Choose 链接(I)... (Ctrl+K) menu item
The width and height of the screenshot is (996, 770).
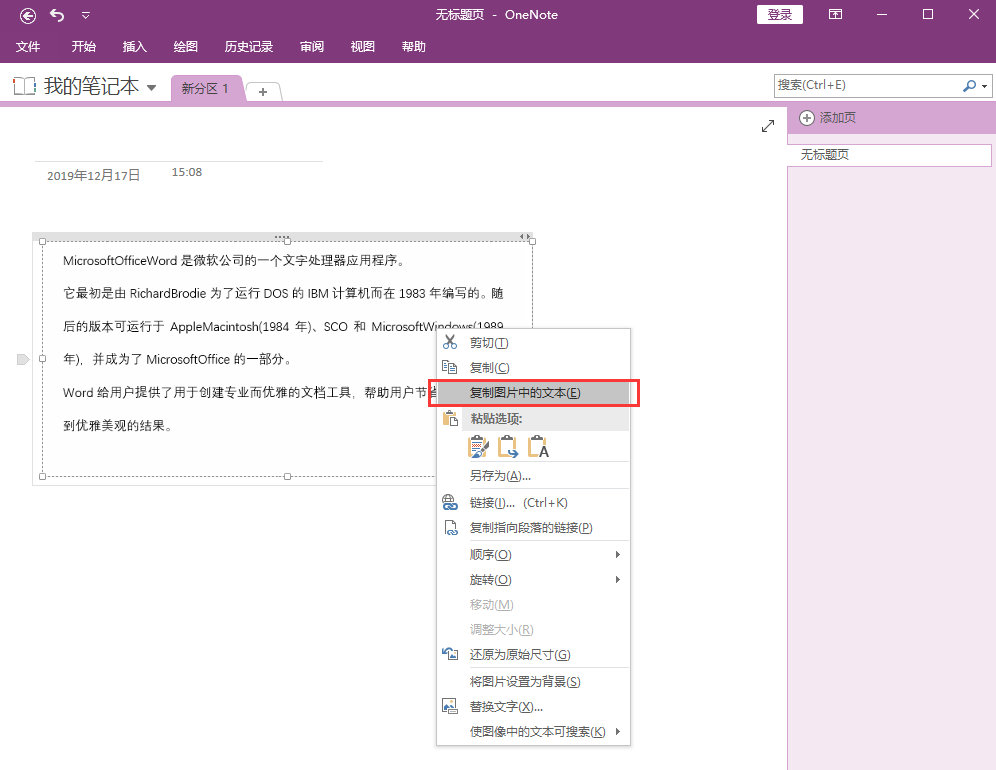pos(534,503)
